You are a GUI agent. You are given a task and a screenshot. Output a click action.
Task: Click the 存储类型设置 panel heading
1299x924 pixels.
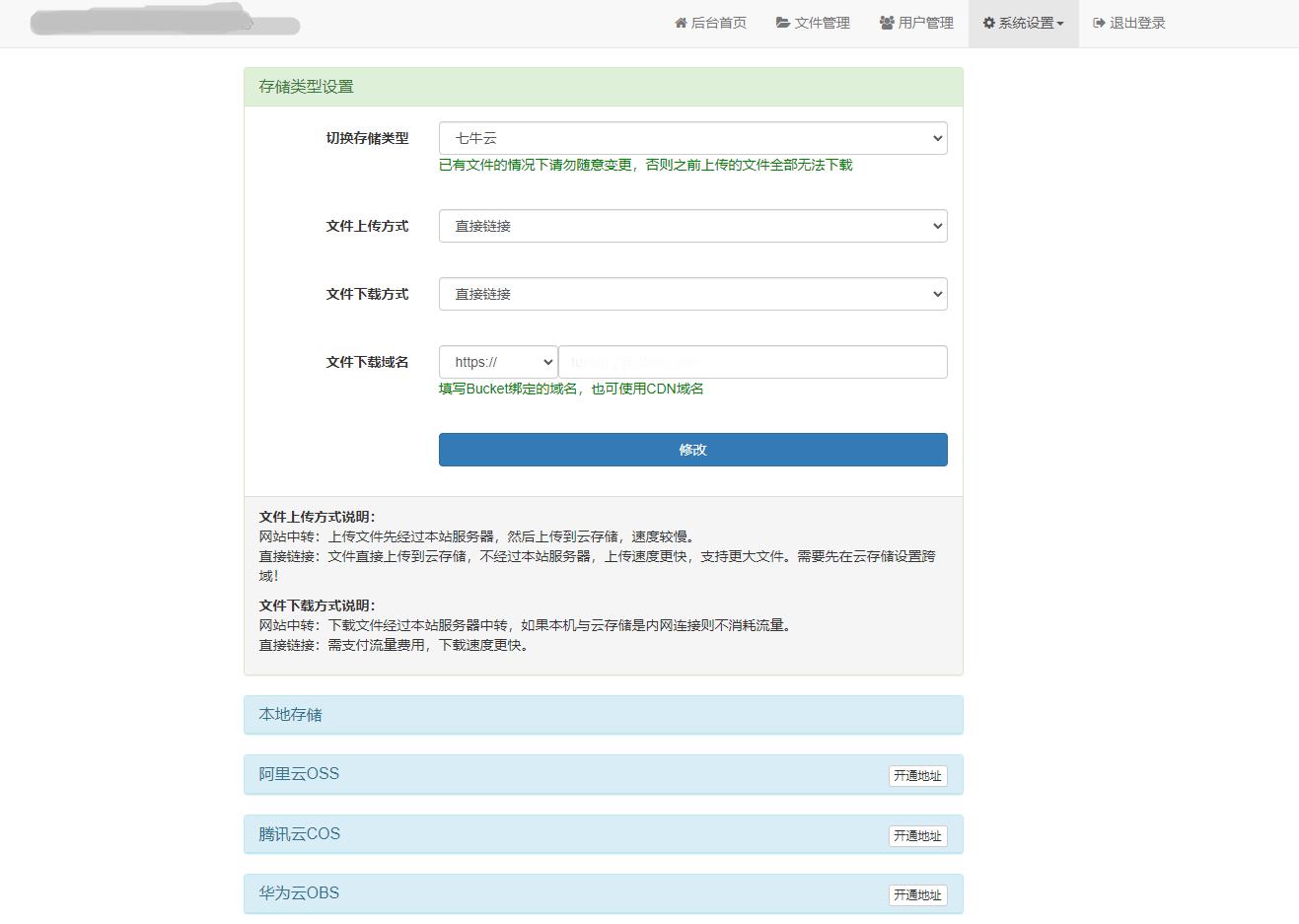604,87
